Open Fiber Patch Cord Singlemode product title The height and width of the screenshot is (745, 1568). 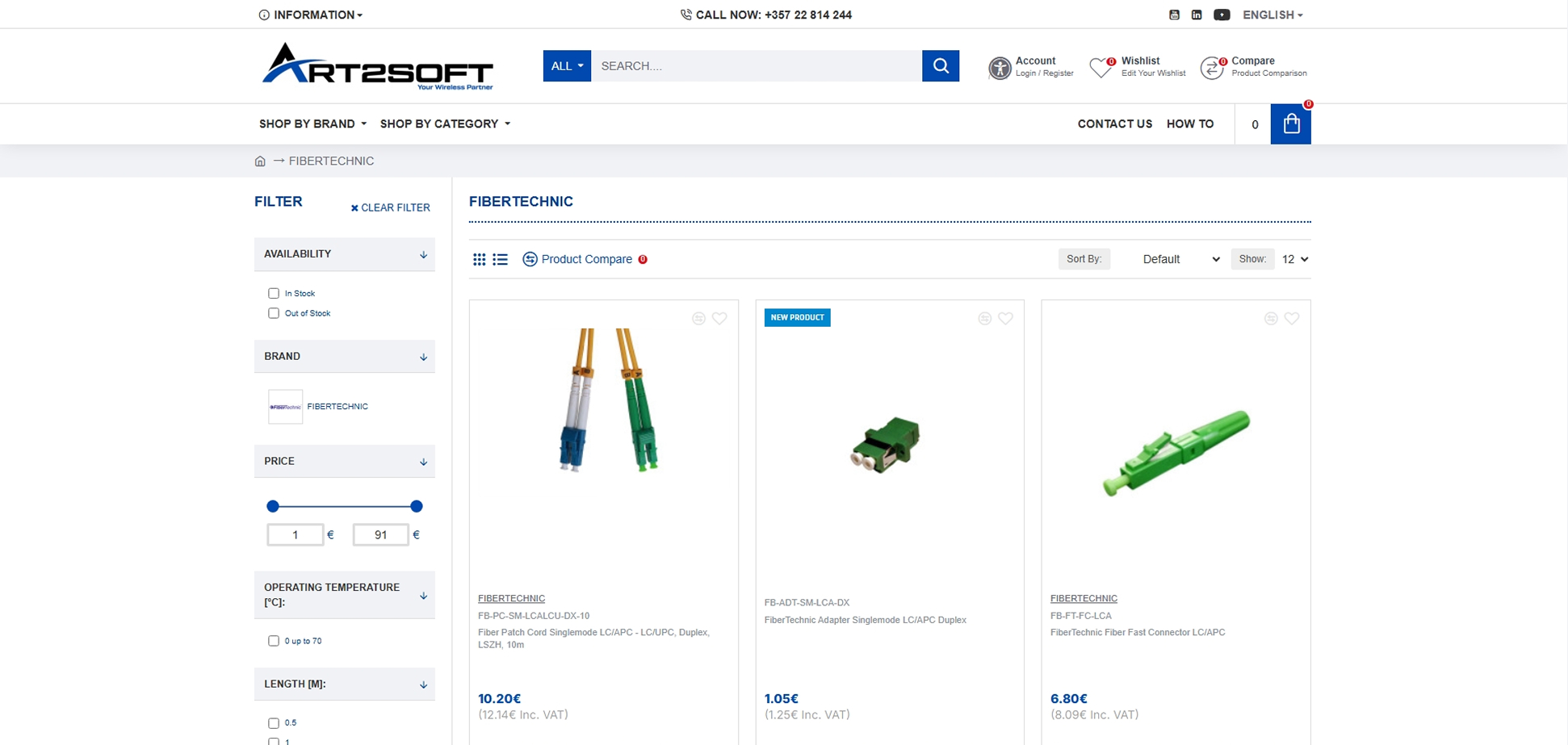click(593, 638)
